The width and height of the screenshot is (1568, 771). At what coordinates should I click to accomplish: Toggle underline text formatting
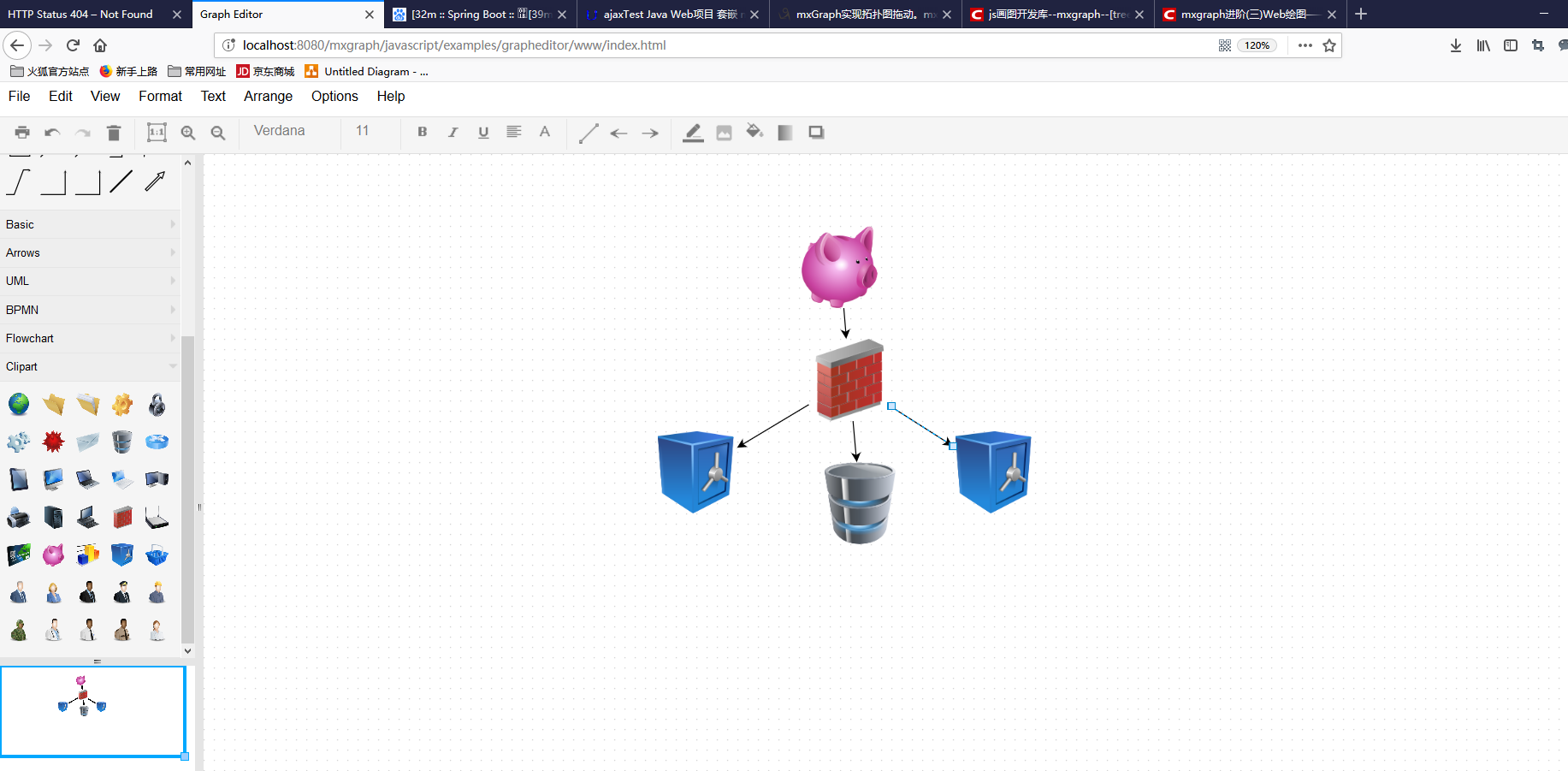(483, 132)
